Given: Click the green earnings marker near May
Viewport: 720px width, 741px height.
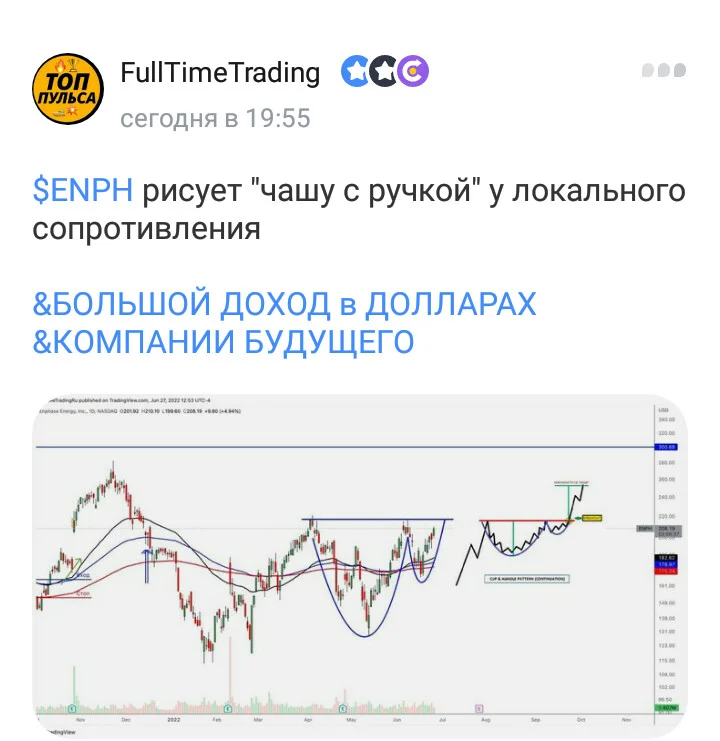Looking at the screenshot, I should (x=343, y=708).
